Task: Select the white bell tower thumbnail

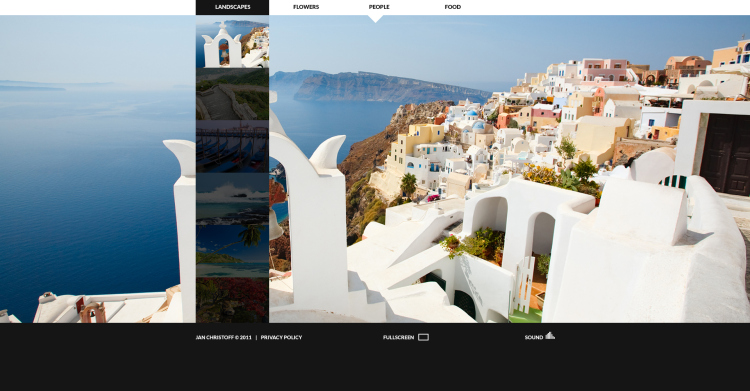Action: click(232, 42)
